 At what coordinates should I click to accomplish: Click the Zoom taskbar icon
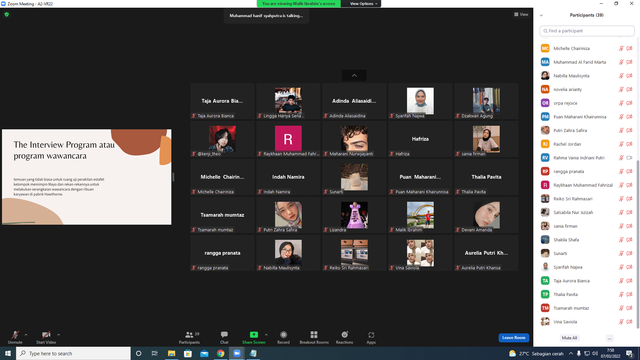pos(237,353)
